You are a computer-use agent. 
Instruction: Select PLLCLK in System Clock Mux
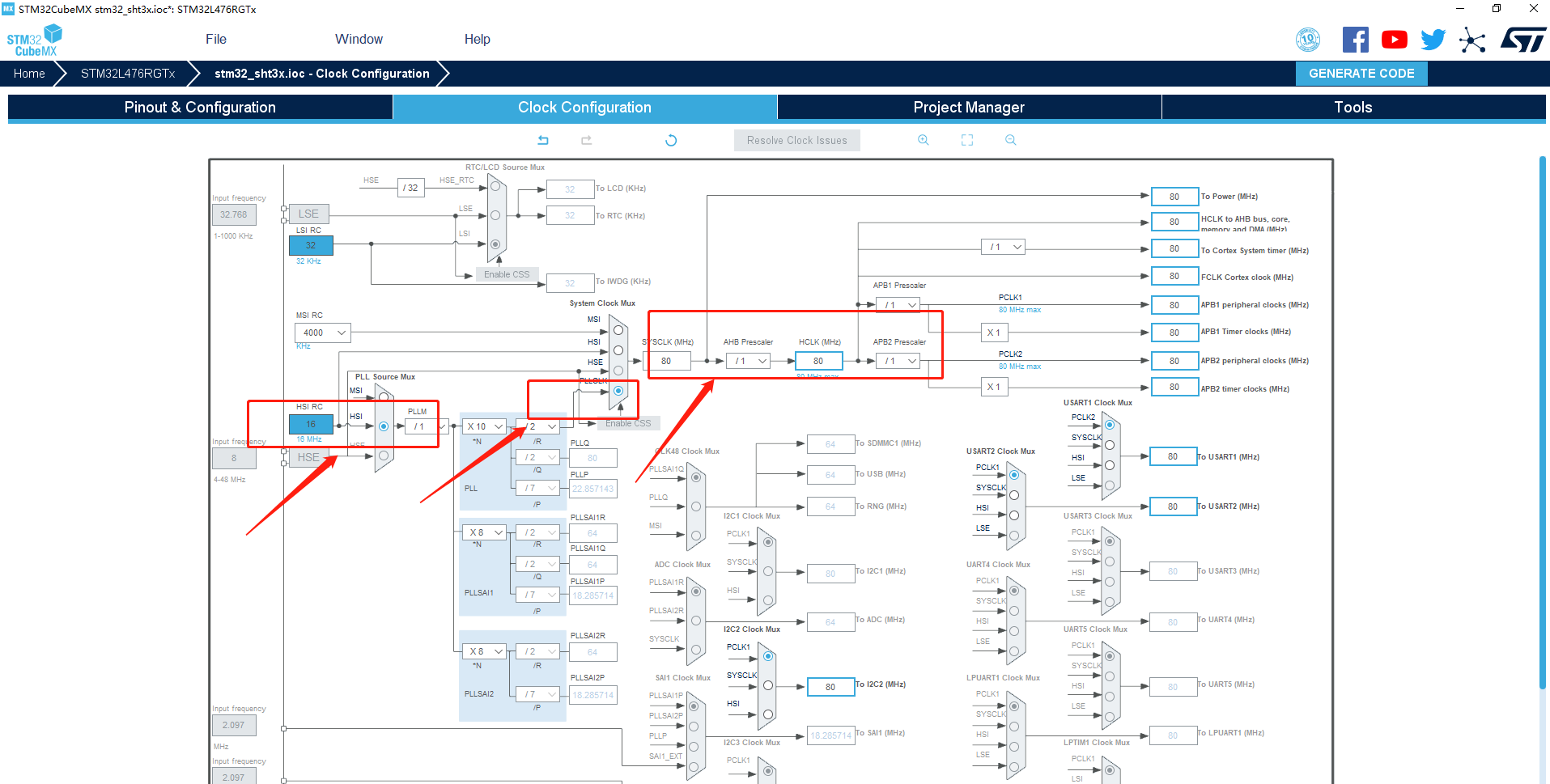[x=618, y=391]
